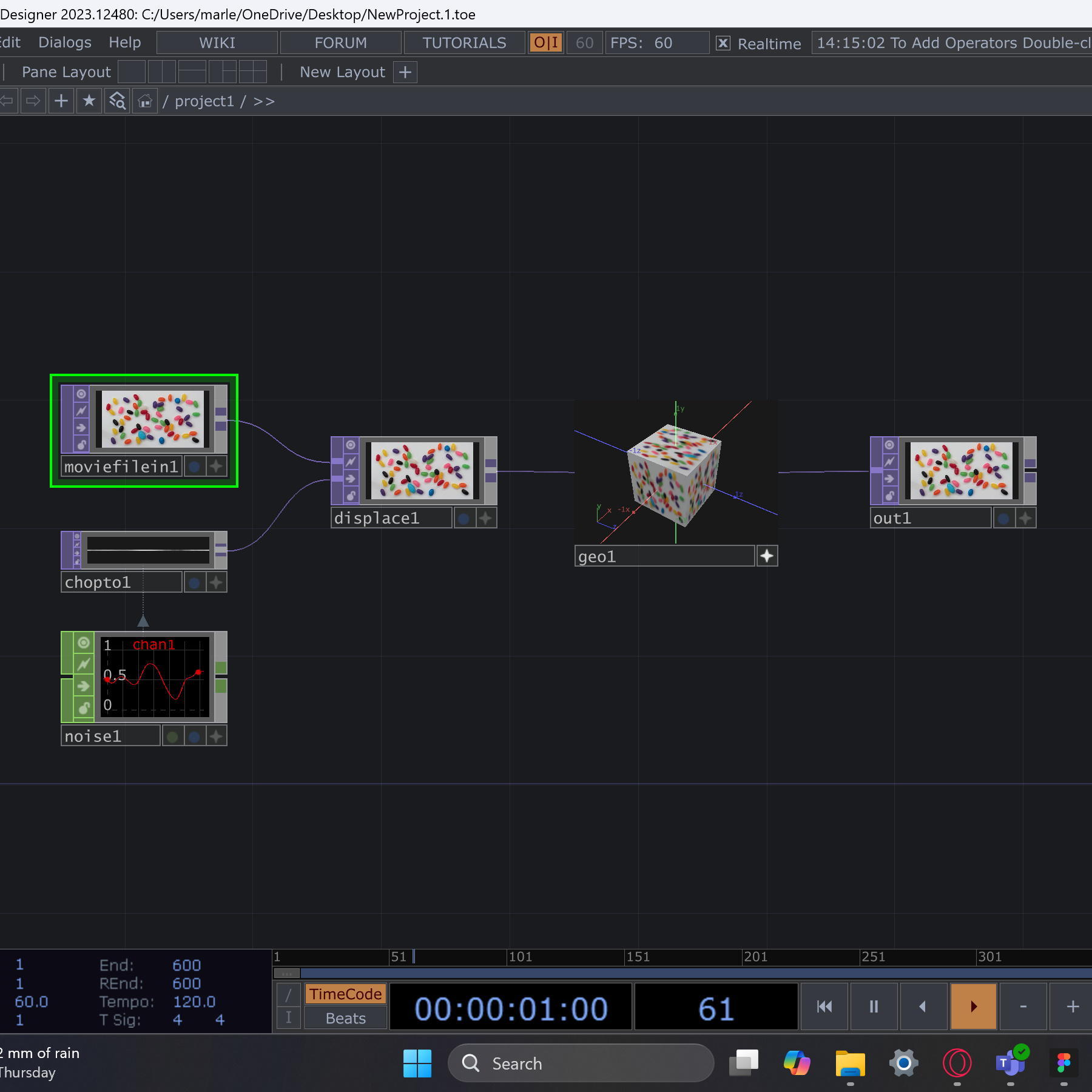Toggle the export flag on the noise1 node
Viewport: 1092px width, 1092px height.
click(83, 686)
